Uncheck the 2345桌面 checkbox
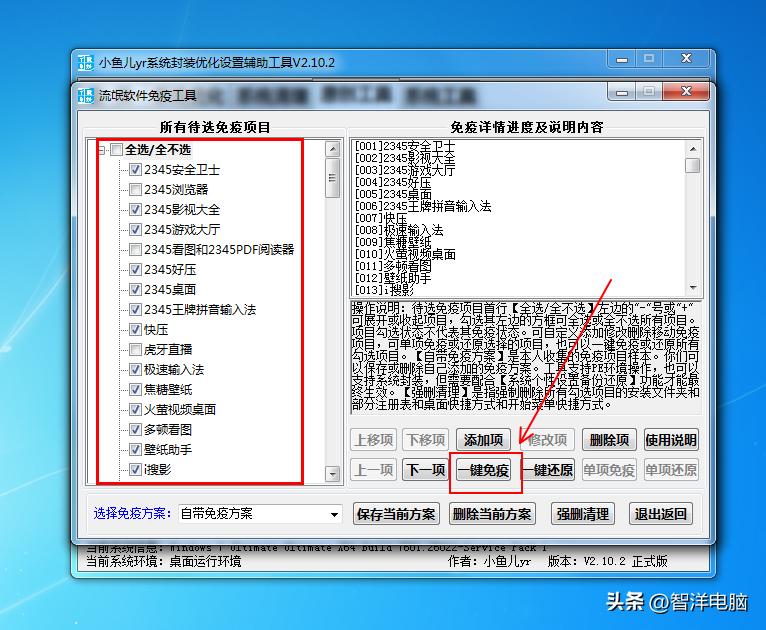The width and height of the screenshot is (766, 630). (135, 290)
